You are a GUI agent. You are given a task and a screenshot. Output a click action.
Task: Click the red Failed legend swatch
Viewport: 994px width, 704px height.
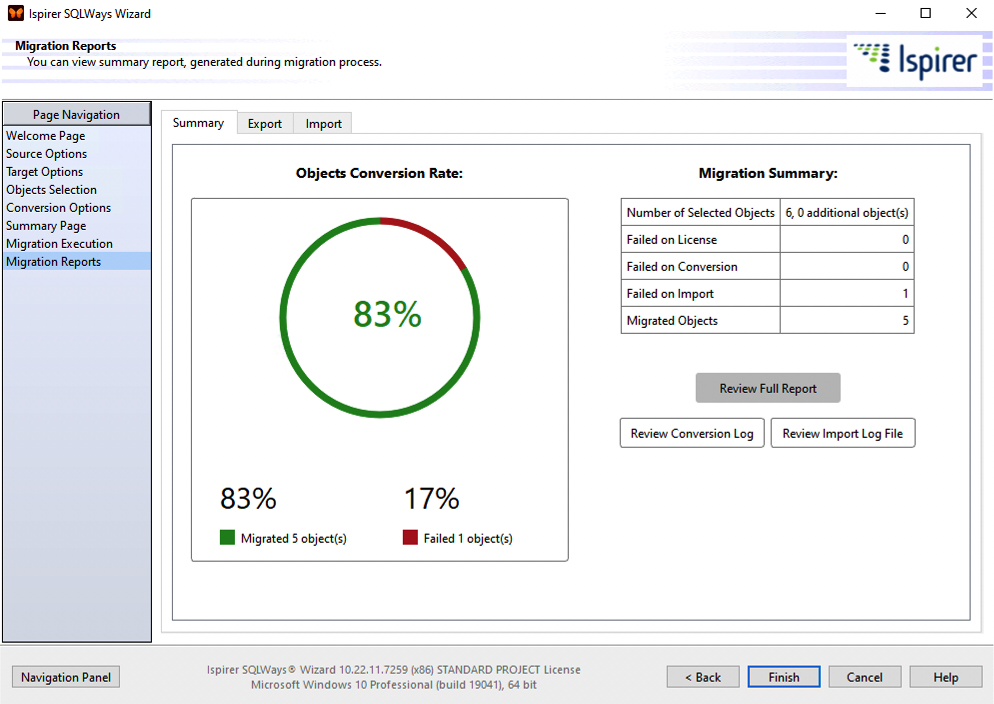[x=410, y=537]
